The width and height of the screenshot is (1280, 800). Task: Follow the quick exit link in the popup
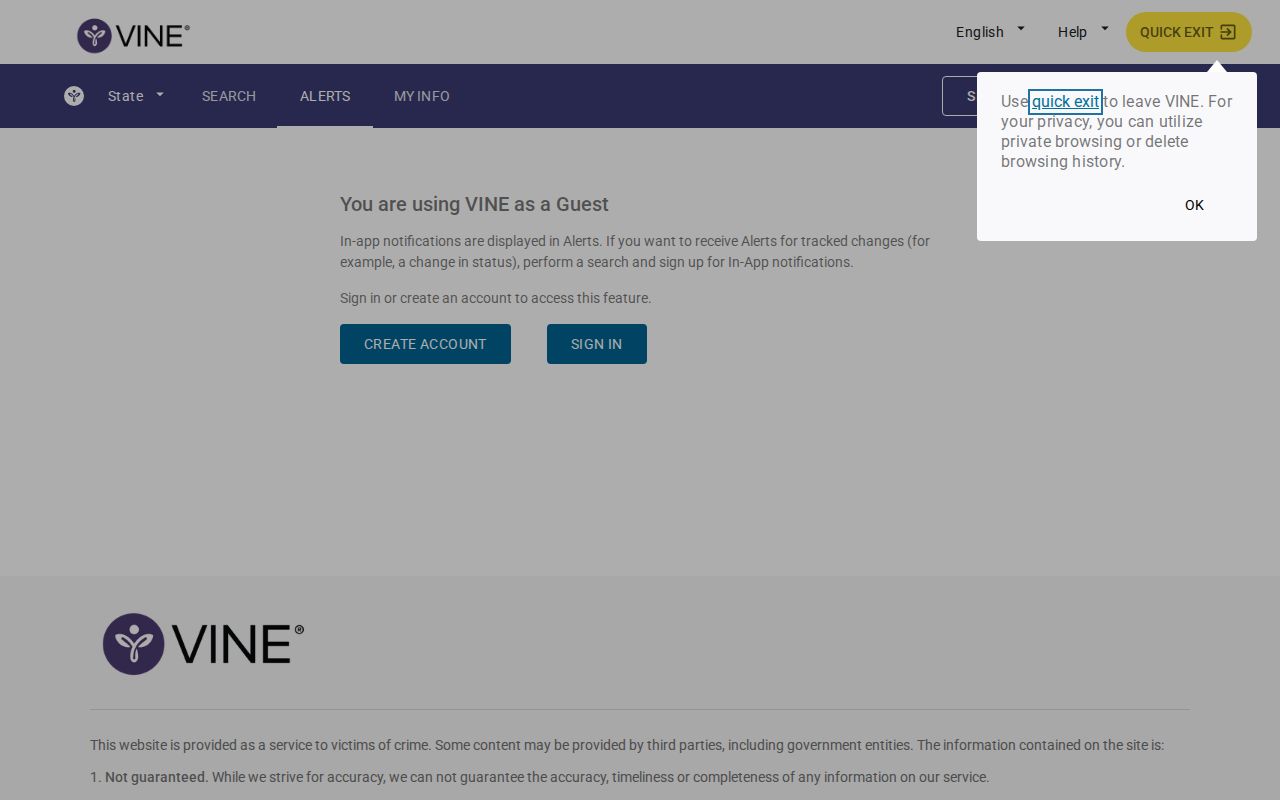[x=1065, y=101]
